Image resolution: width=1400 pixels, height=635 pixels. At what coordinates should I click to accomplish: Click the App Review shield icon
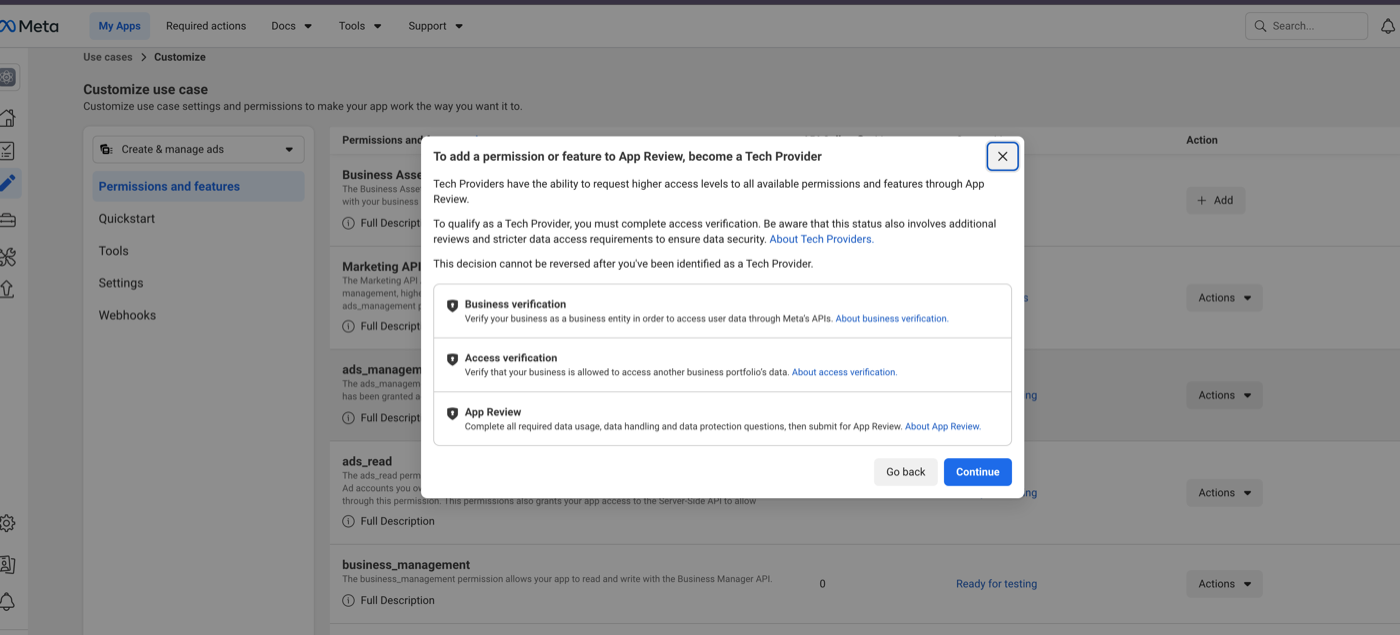(x=452, y=414)
